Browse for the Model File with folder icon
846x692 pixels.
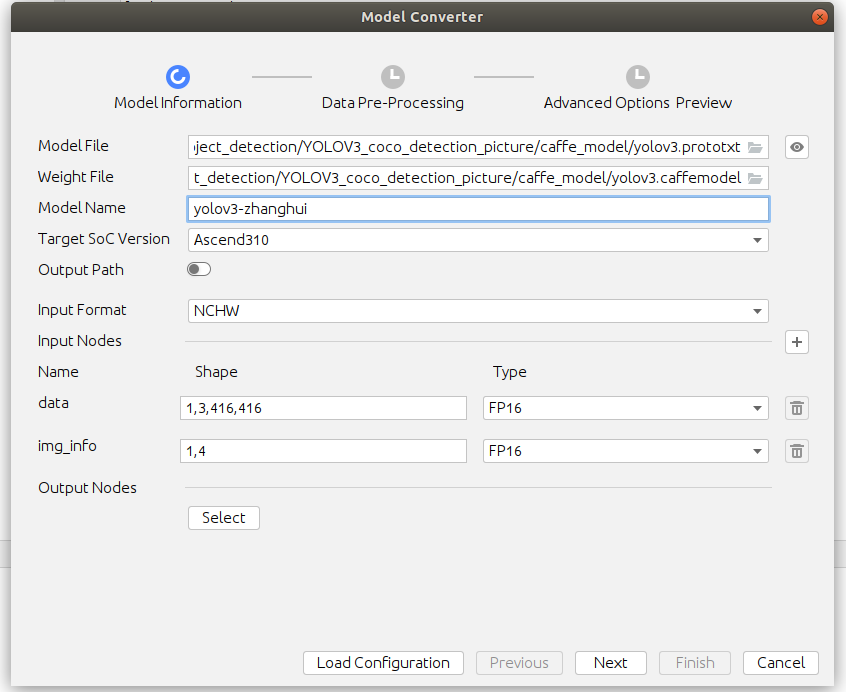[x=755, y=147]
